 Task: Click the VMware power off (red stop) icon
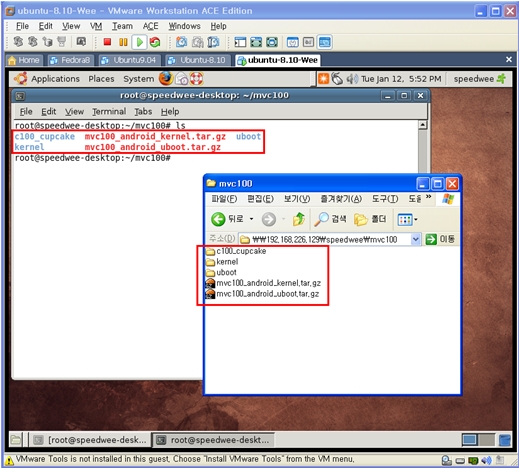click(107, 42)
